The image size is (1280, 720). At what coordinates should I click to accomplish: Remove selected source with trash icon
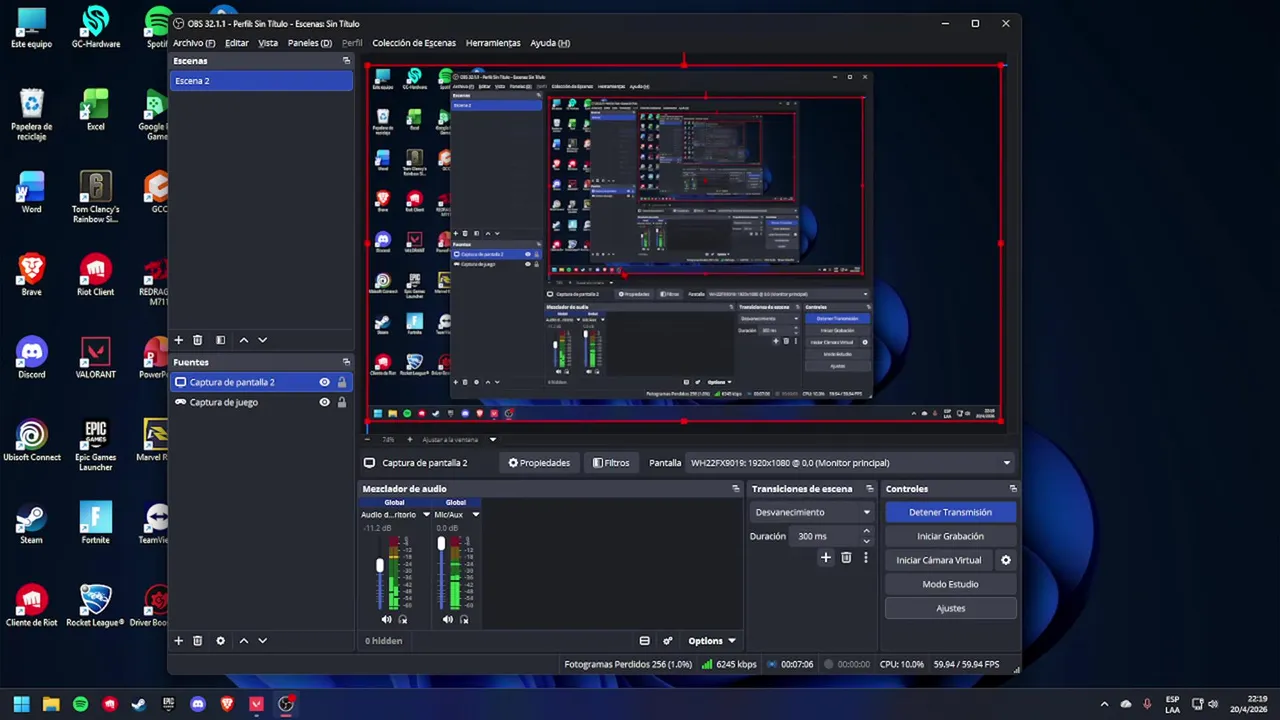[x=197, y=641]
